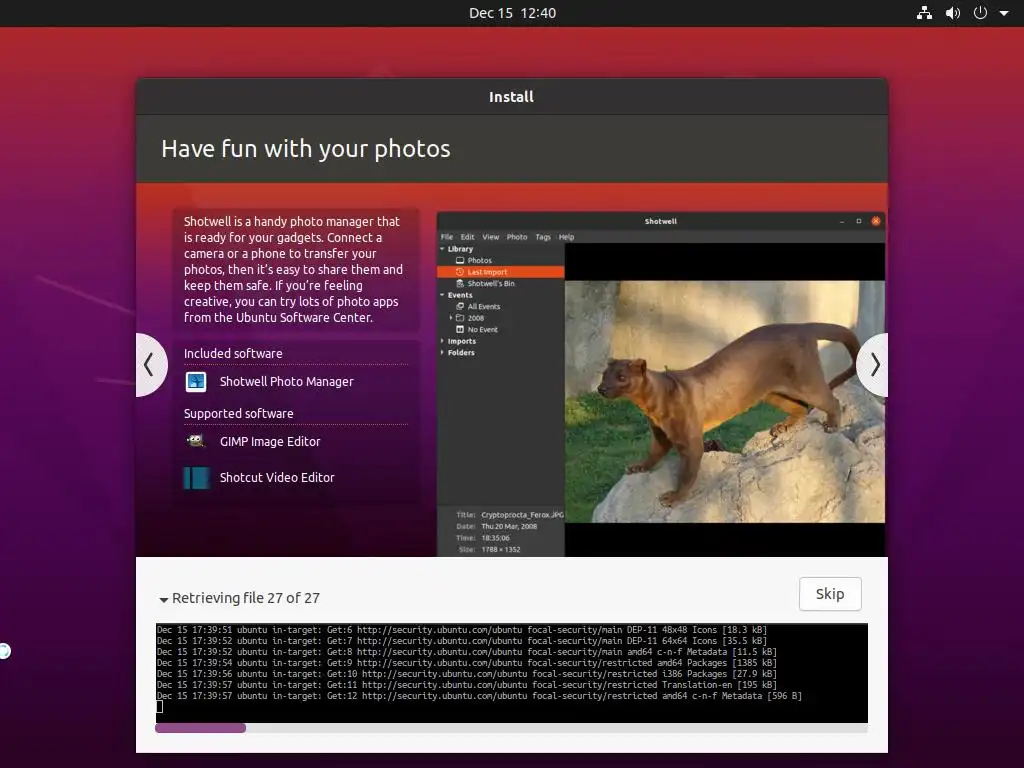Click the 'Cryptoprocta_Ferox.JPG' title value
Viewport: 1024px width, 768px height.
pyautogui.click(x=522, y=515)
